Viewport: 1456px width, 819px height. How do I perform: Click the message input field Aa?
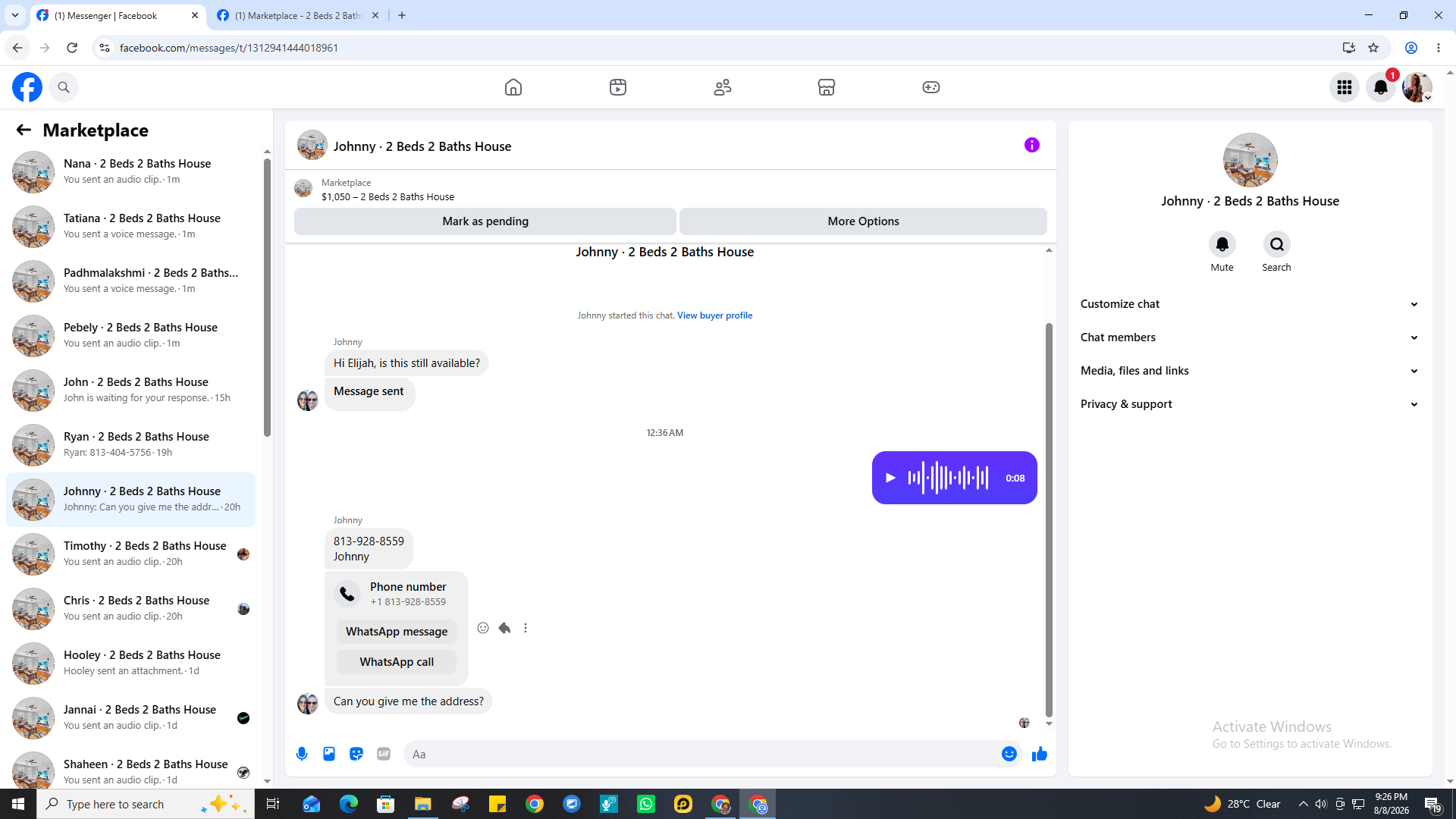[701, 754]
